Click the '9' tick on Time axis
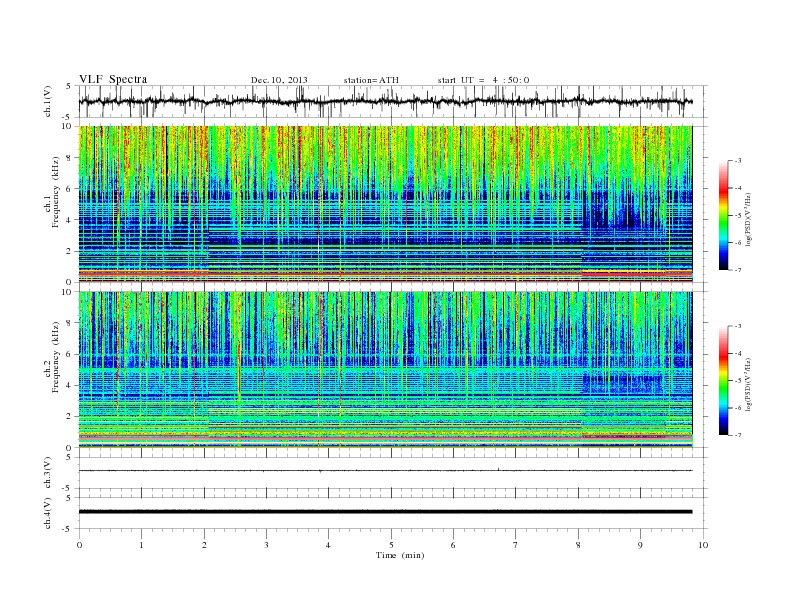This screenshot has height=612, width=792. (640, 545)
